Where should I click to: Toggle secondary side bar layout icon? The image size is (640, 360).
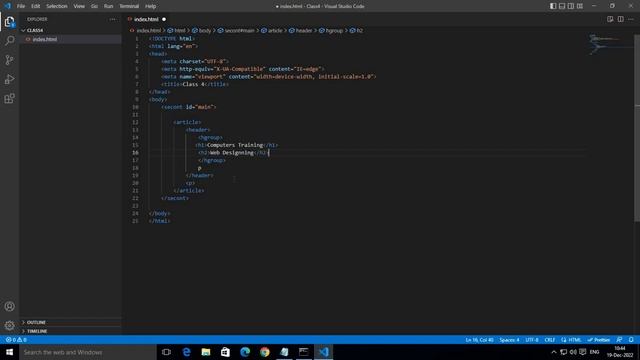coord(571,6)
